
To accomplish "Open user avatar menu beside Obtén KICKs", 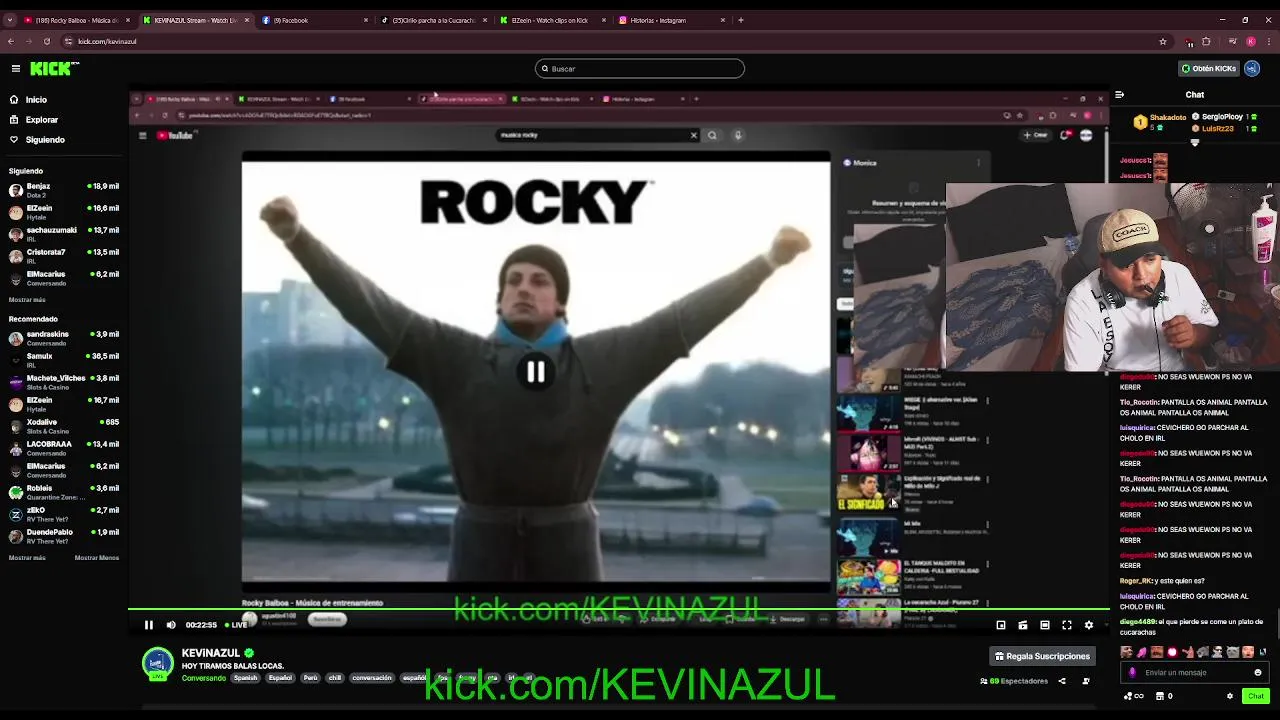I will [1251, 68].
